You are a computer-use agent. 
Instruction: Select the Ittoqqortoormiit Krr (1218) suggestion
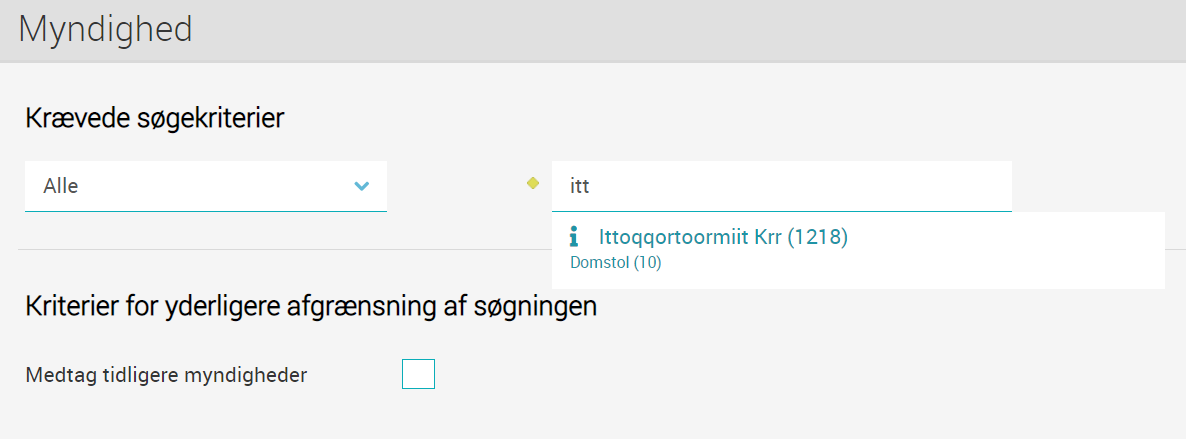click(x=723, y=237)
